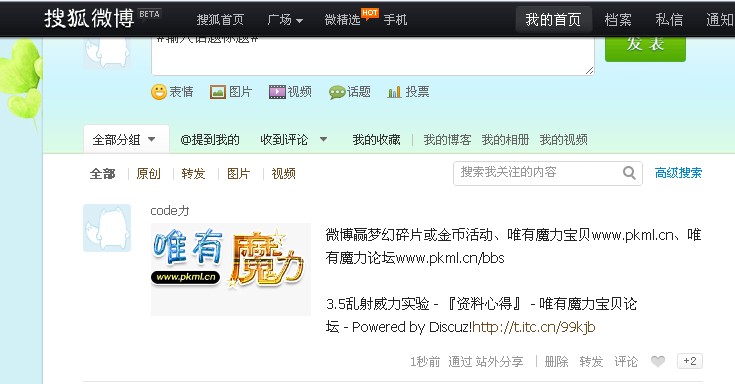
Task: Filter posts by 全部
Action: [102, 174]
